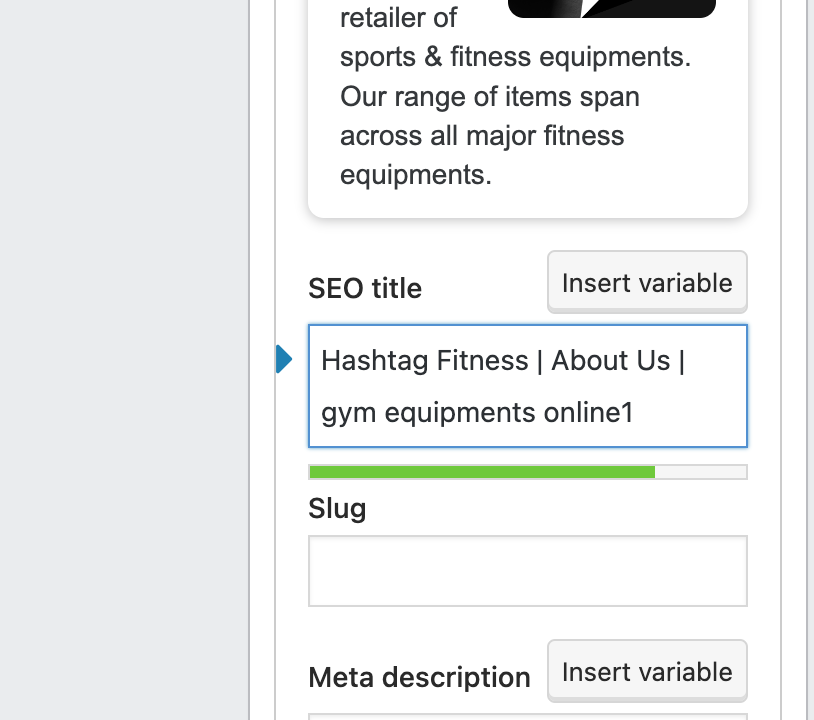Image resolution: width=814 pixels, height=720 pixels.
Task: Click Insert variable button for SEO title
Action: pos(647,283)
